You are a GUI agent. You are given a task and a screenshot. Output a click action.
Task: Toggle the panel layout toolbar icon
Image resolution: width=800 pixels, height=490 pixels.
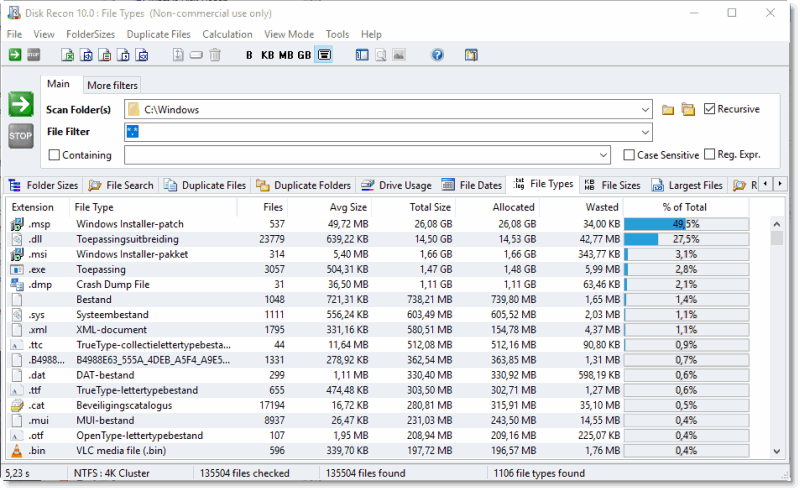click(362, 55)
